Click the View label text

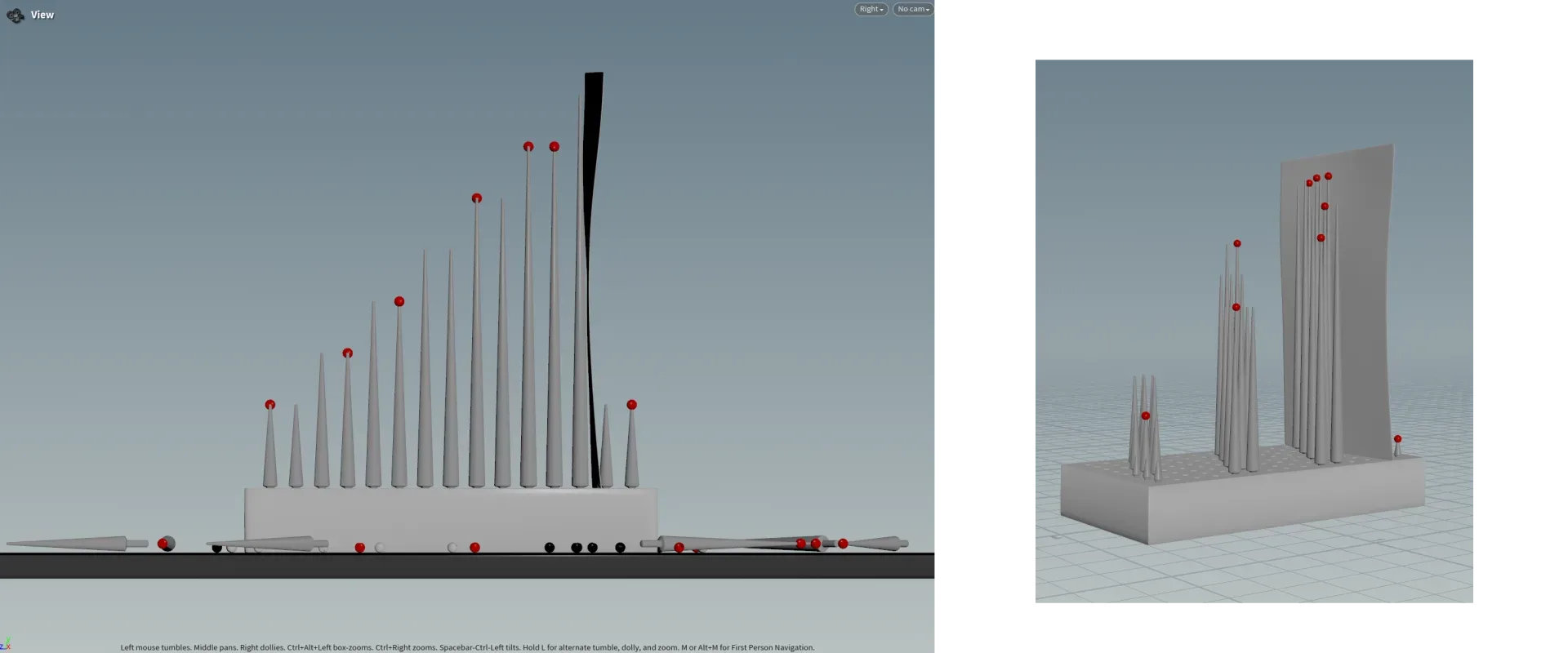[42, 15]
